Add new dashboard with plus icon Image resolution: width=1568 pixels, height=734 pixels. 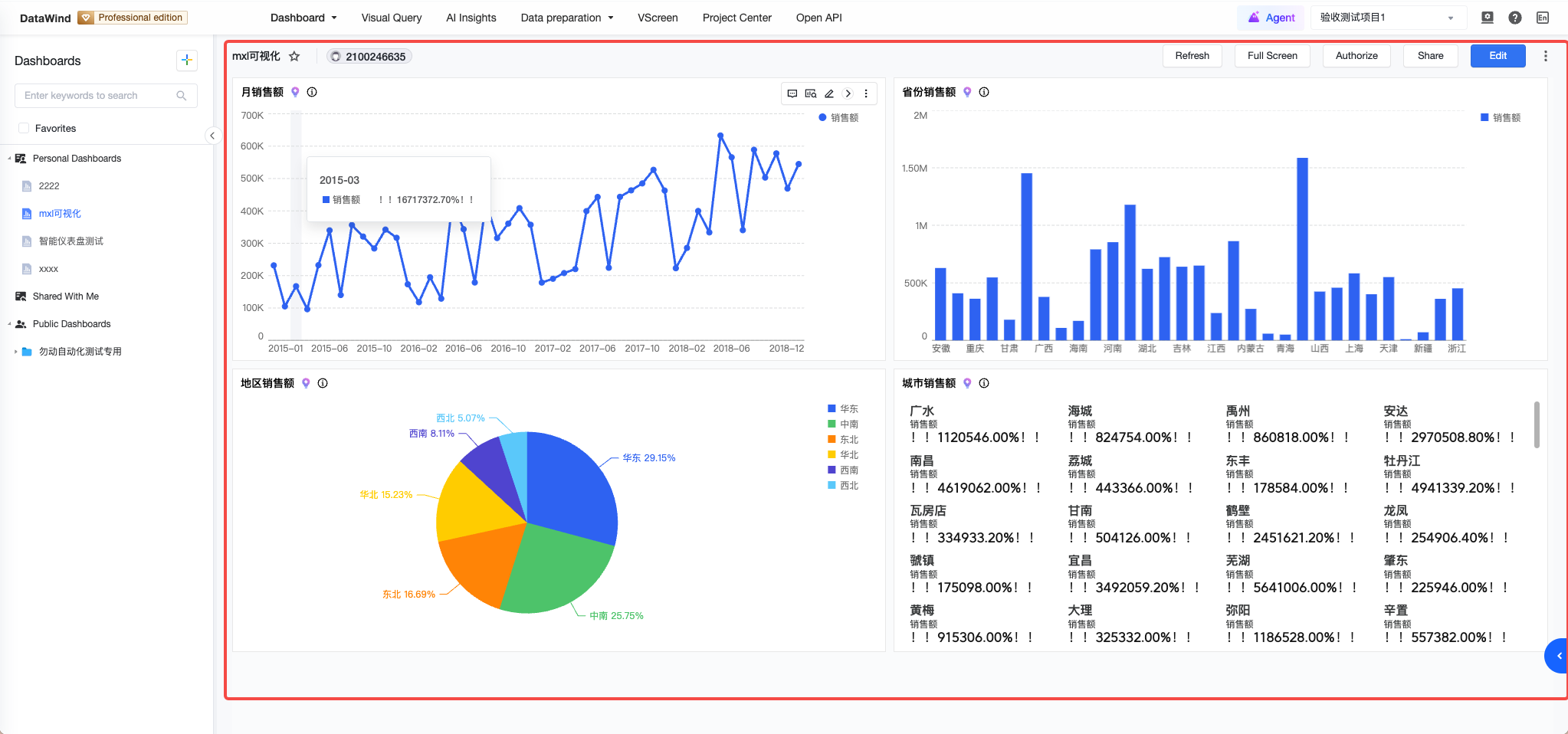pyautogui.click(x=186, y=60)
